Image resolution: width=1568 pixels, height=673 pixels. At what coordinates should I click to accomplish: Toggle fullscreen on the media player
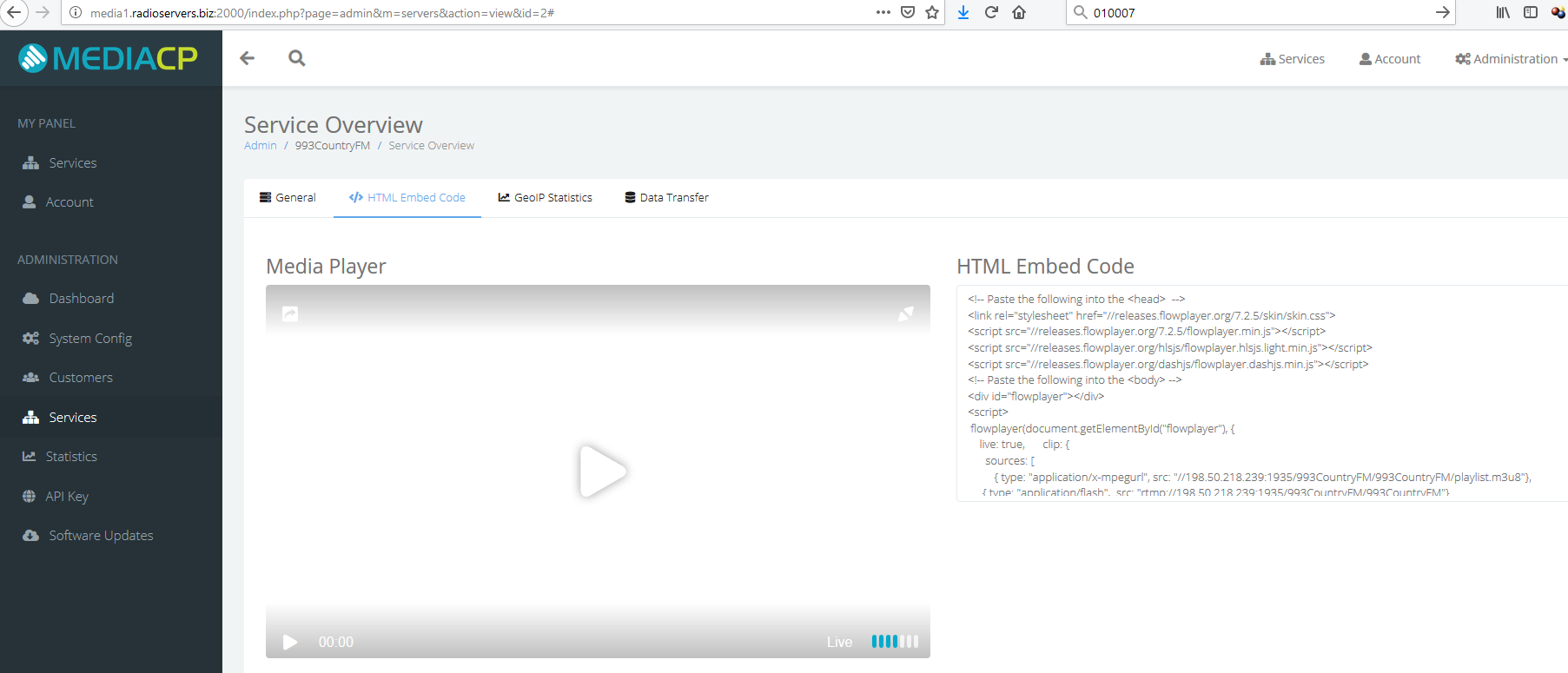point(905,313)
